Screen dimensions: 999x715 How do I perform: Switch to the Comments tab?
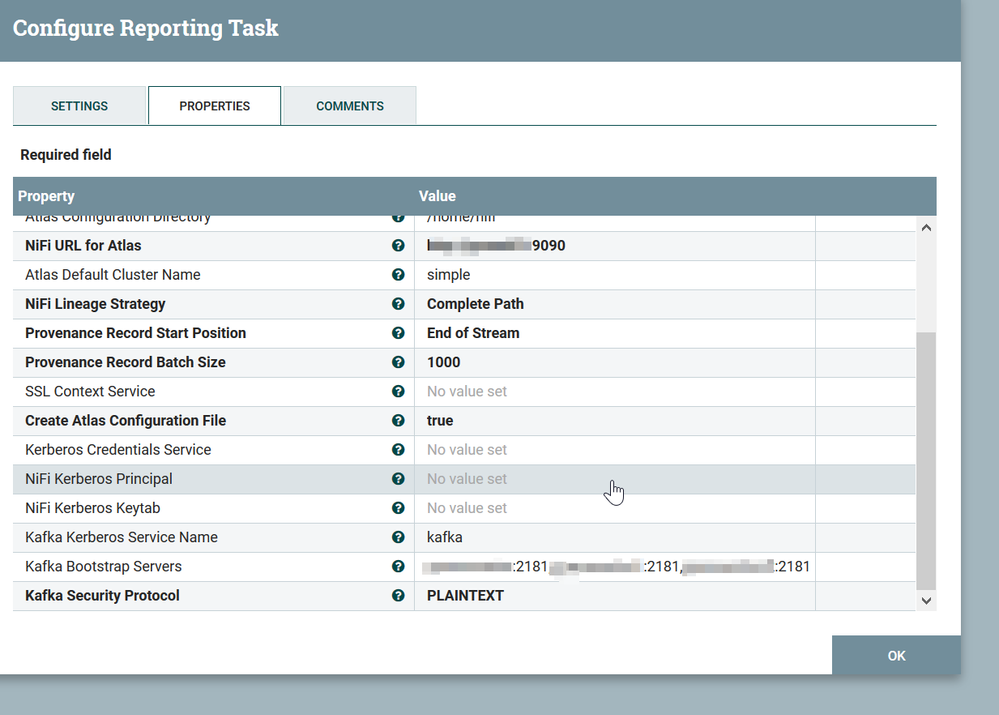[x=349, y=106]
